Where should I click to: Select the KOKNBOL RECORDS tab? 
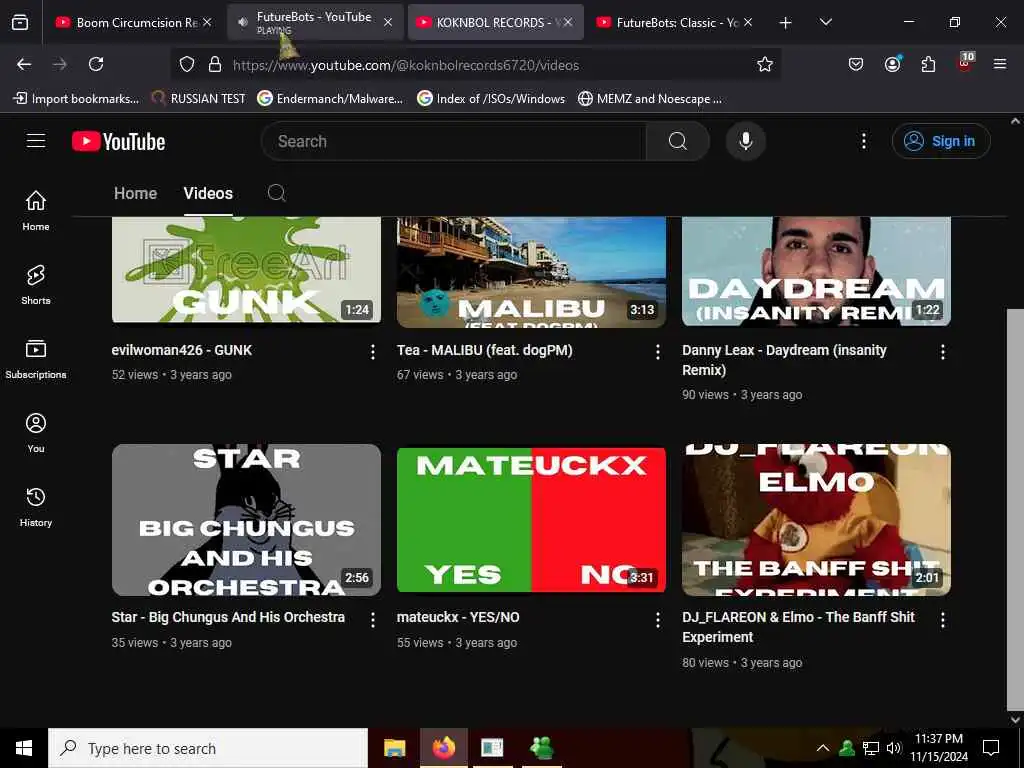point(496,22)
